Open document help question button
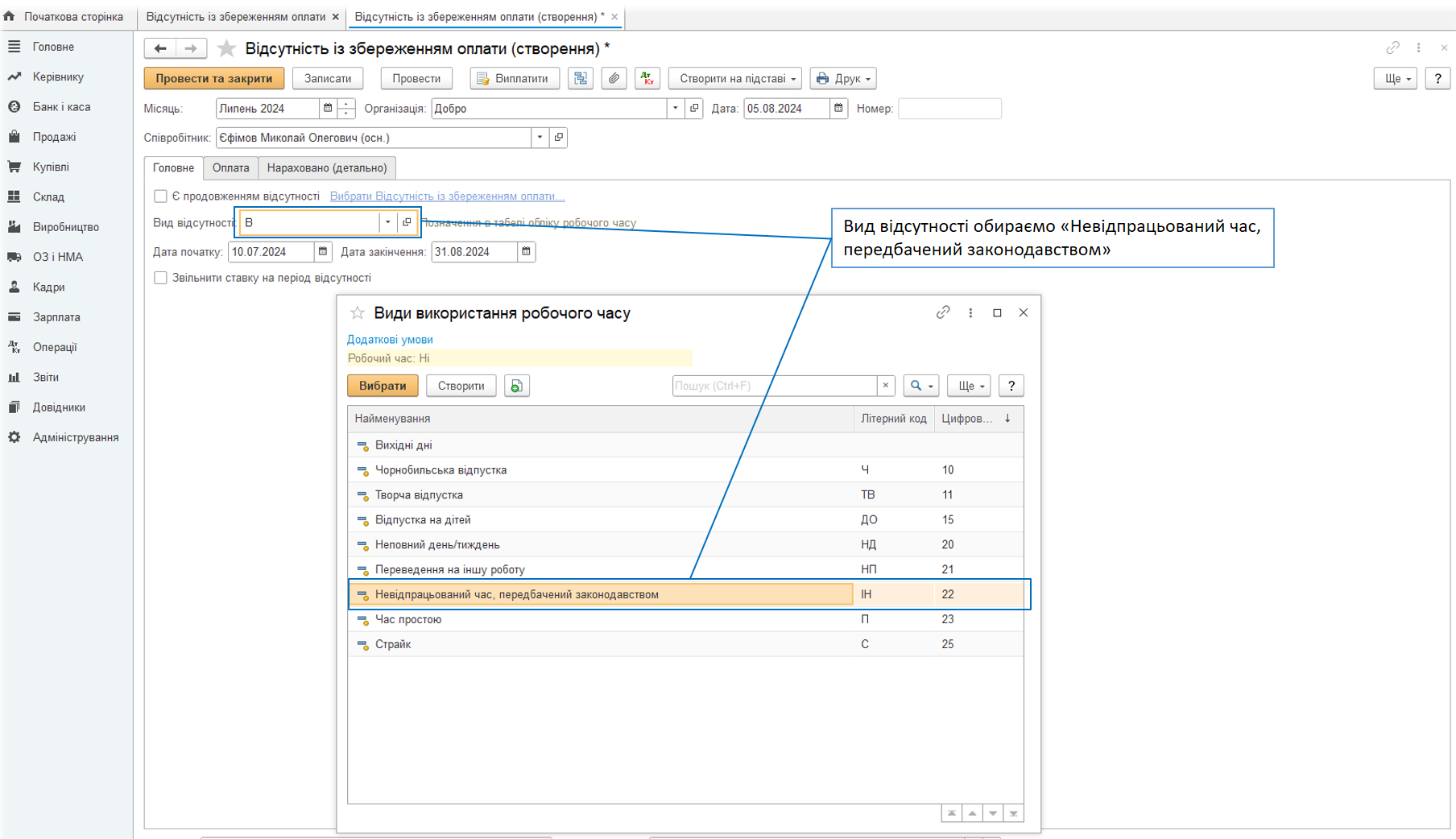The width and height of the screenshot is (1456, 839). tap(1437, 78)
